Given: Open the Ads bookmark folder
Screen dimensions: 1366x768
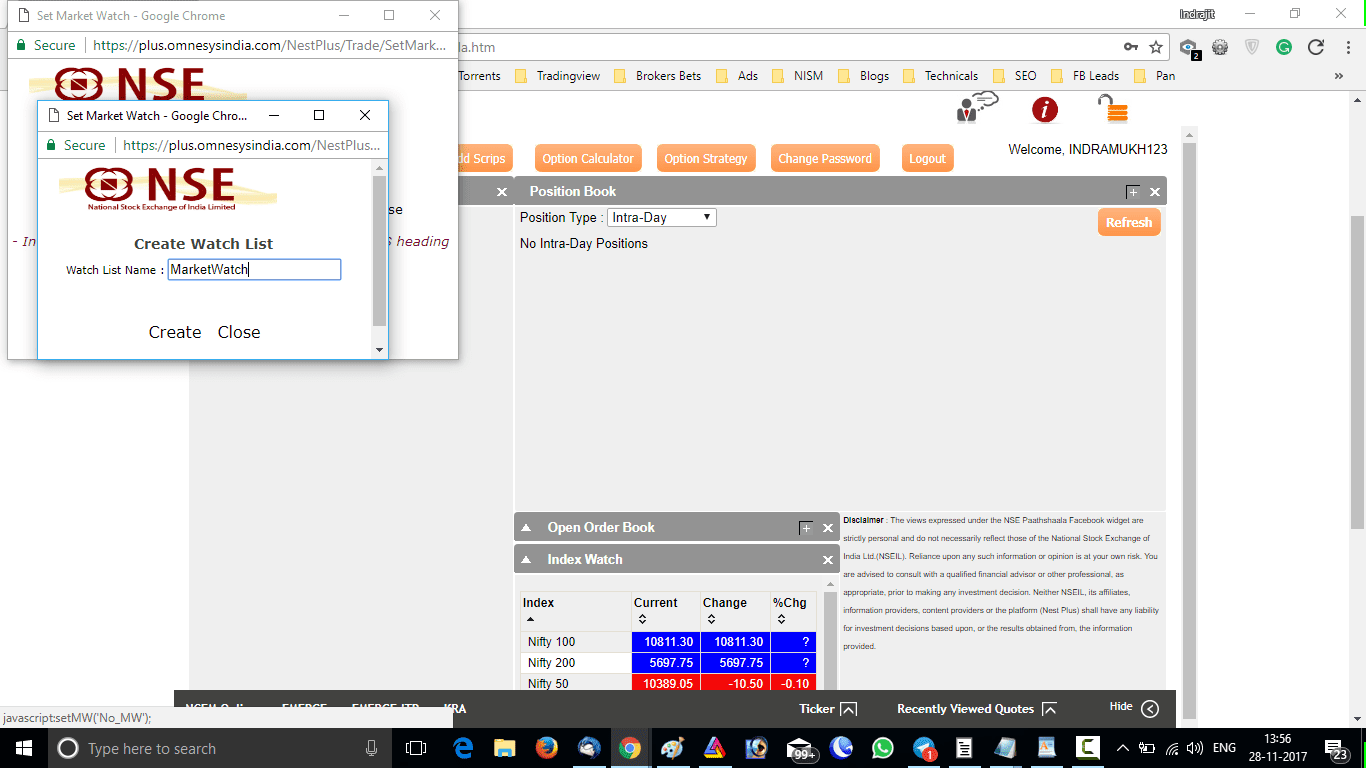Looking at the screenshot, I should [x=737, y=76].
